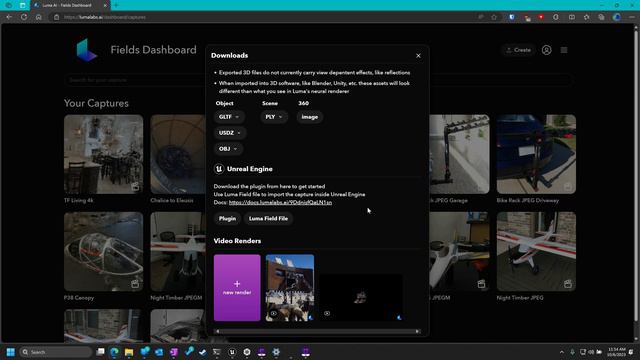Go to the browser home page
The height and width of the screenshot is (360, 640).
38,17
